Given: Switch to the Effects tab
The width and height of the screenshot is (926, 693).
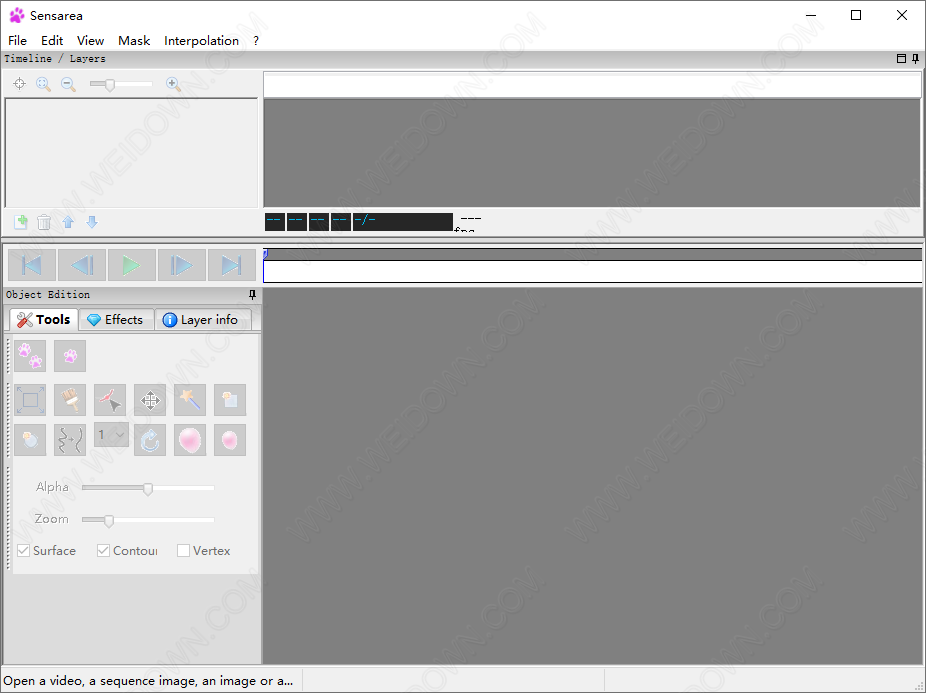Looking at the screenshot, I should (116, 320).
